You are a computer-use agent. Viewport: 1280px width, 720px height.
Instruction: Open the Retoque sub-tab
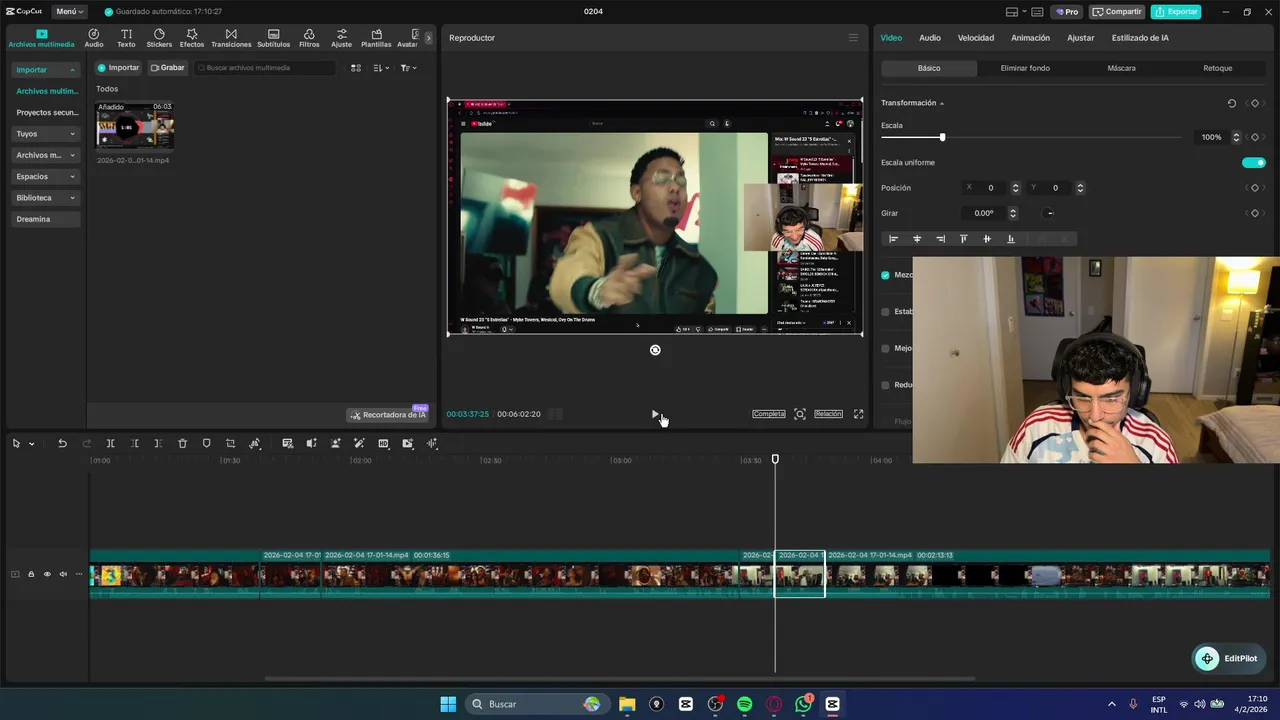(1217, 68)
